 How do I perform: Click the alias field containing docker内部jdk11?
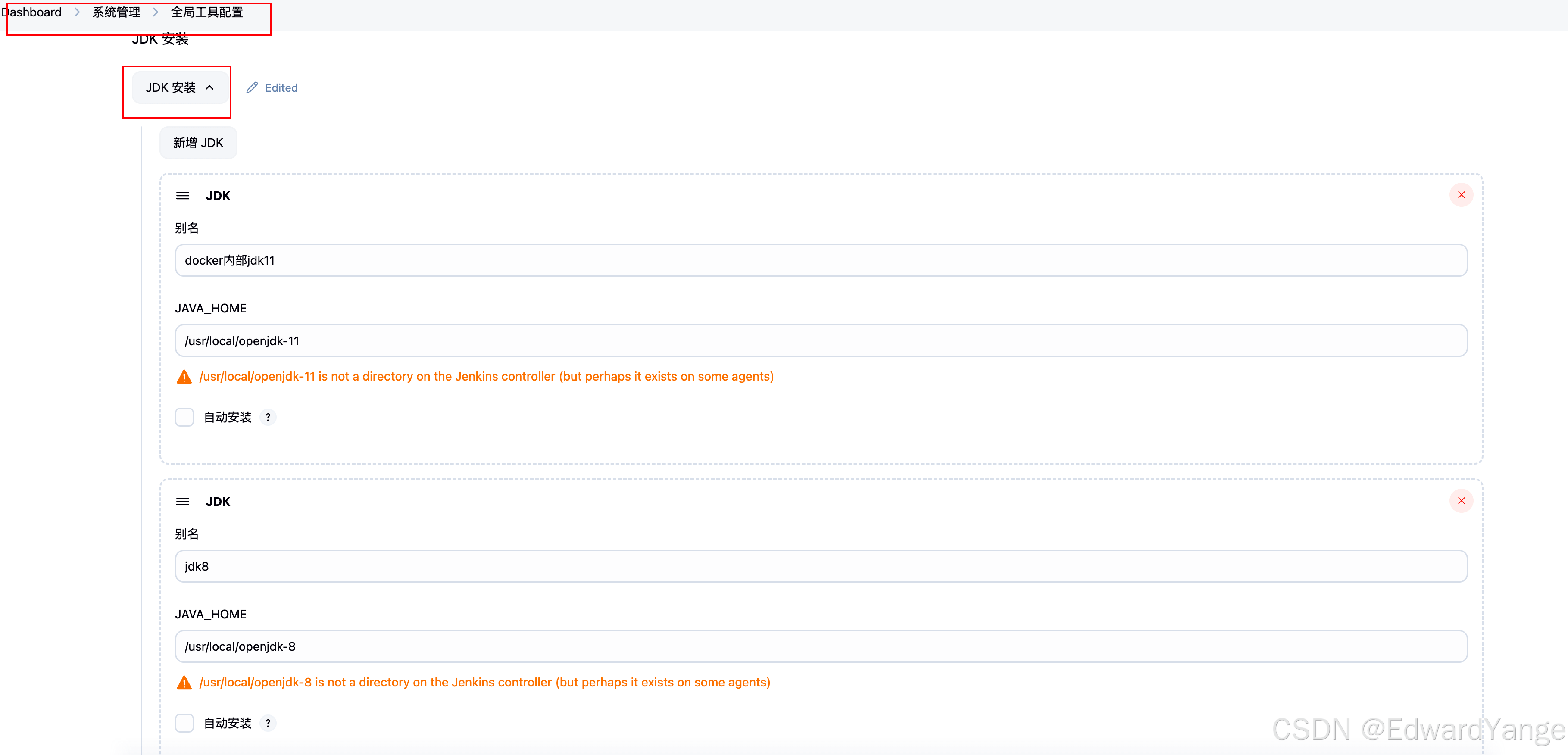point(821,260)
